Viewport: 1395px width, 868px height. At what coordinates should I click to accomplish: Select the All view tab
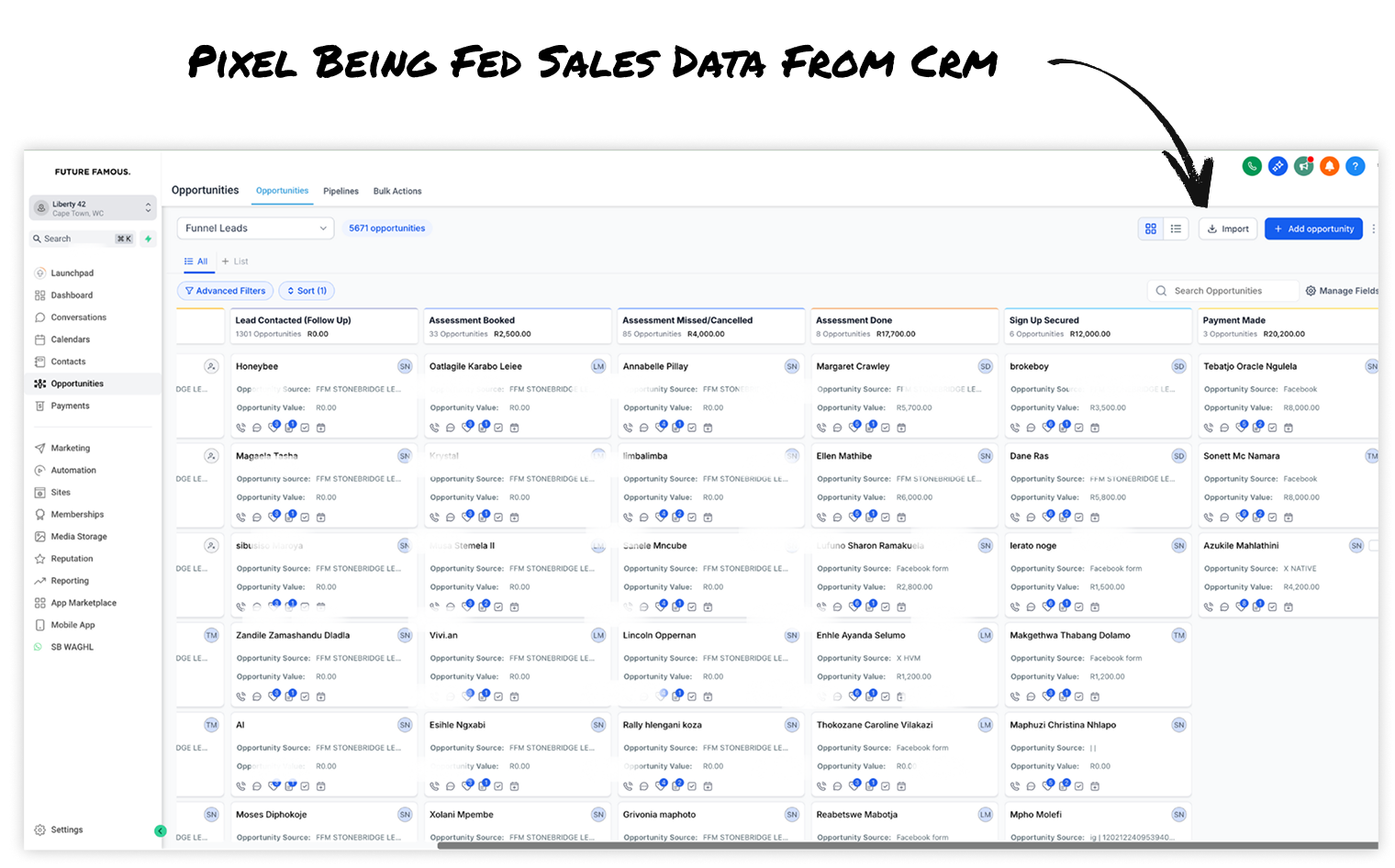196,262
